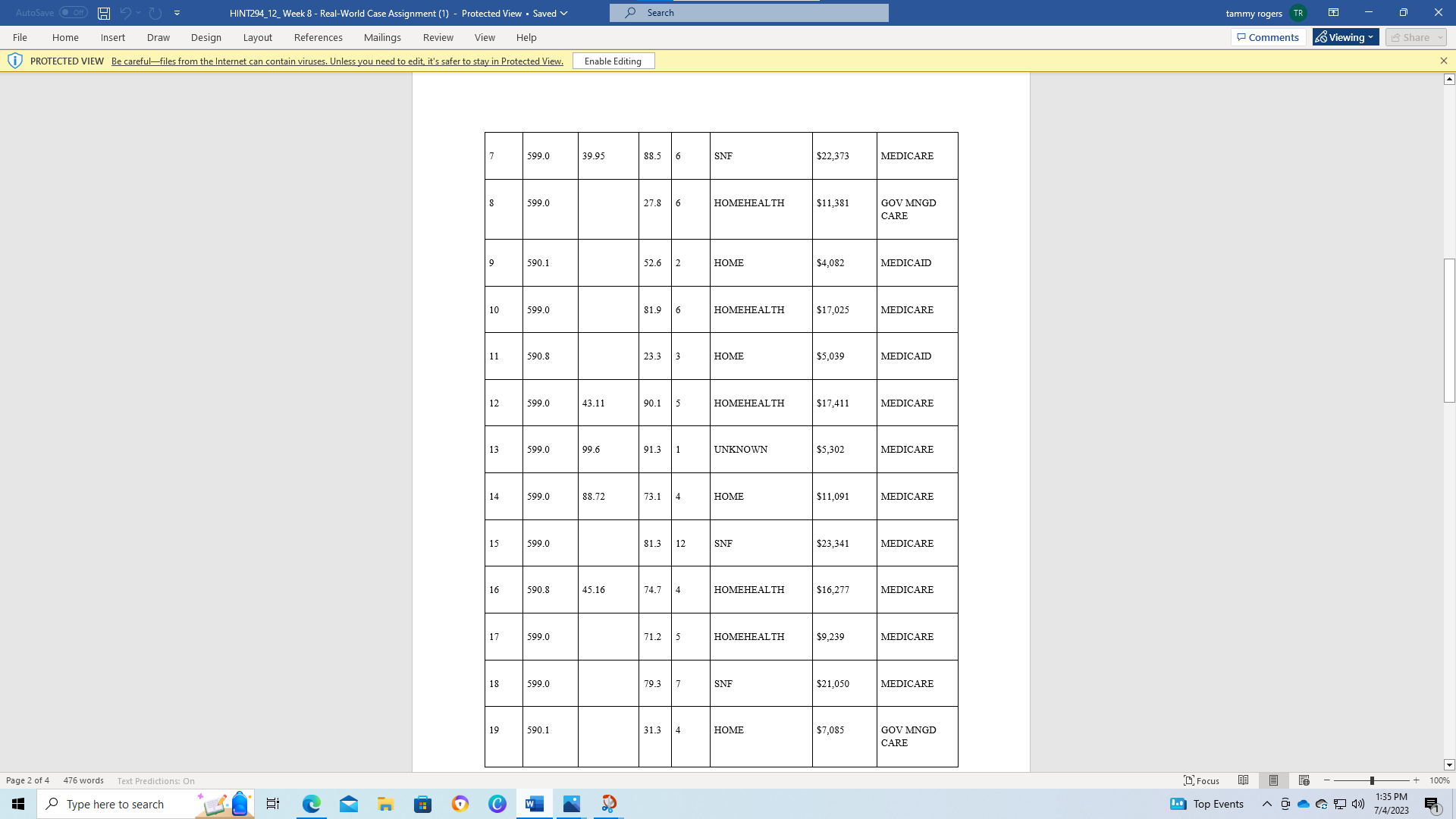
Task: Expand Customize Quick Access Toolbar dropdown
Action: (x=177, y=13)
